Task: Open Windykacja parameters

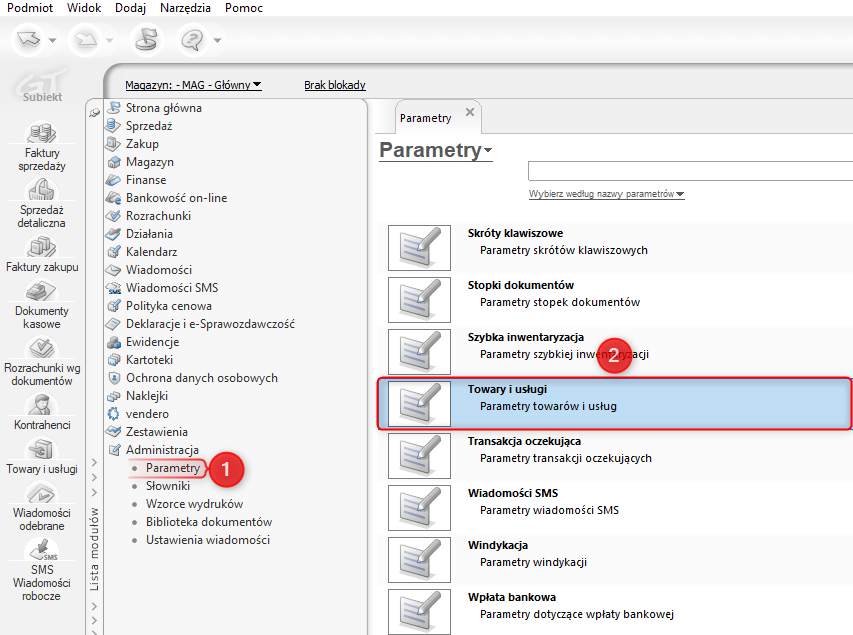Action: click(615, 560)
